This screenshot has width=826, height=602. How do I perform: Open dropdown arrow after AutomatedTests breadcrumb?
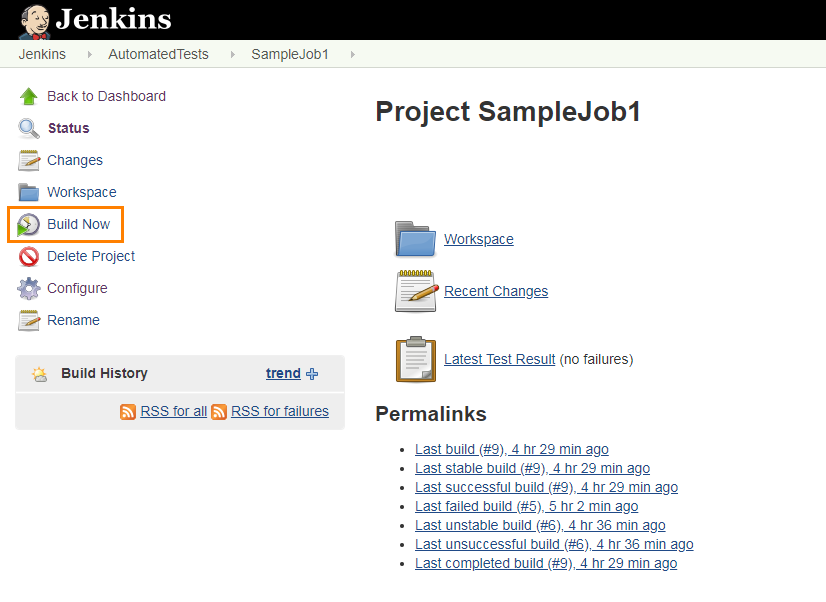[232, 54]
